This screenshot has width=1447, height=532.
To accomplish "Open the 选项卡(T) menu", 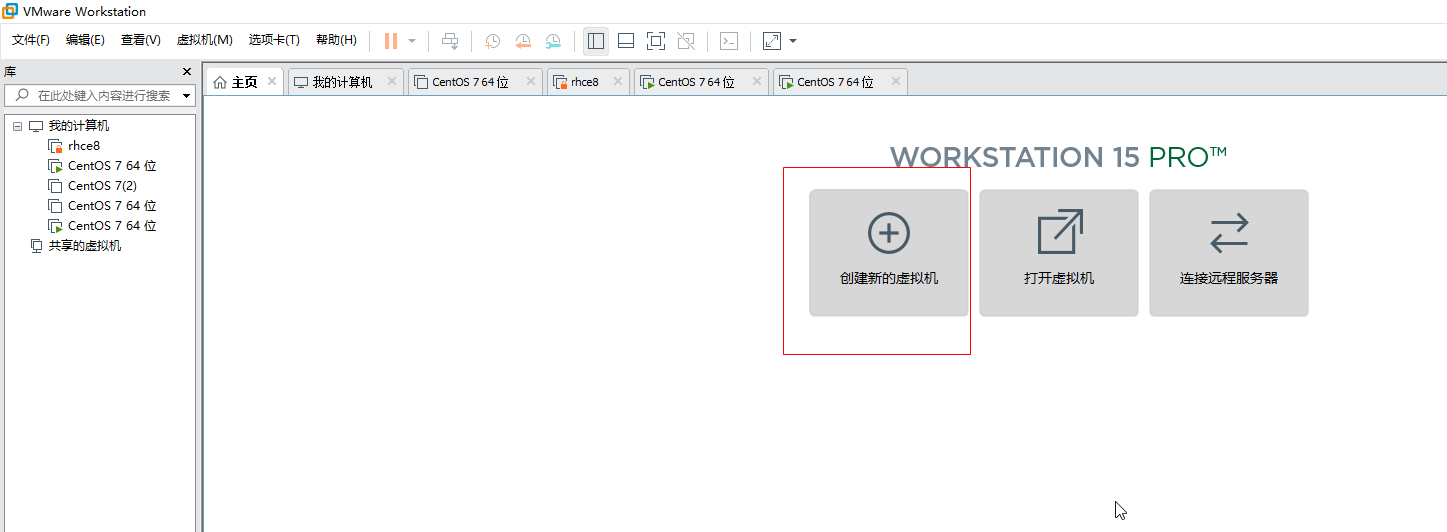I will (x=275, y=40).
